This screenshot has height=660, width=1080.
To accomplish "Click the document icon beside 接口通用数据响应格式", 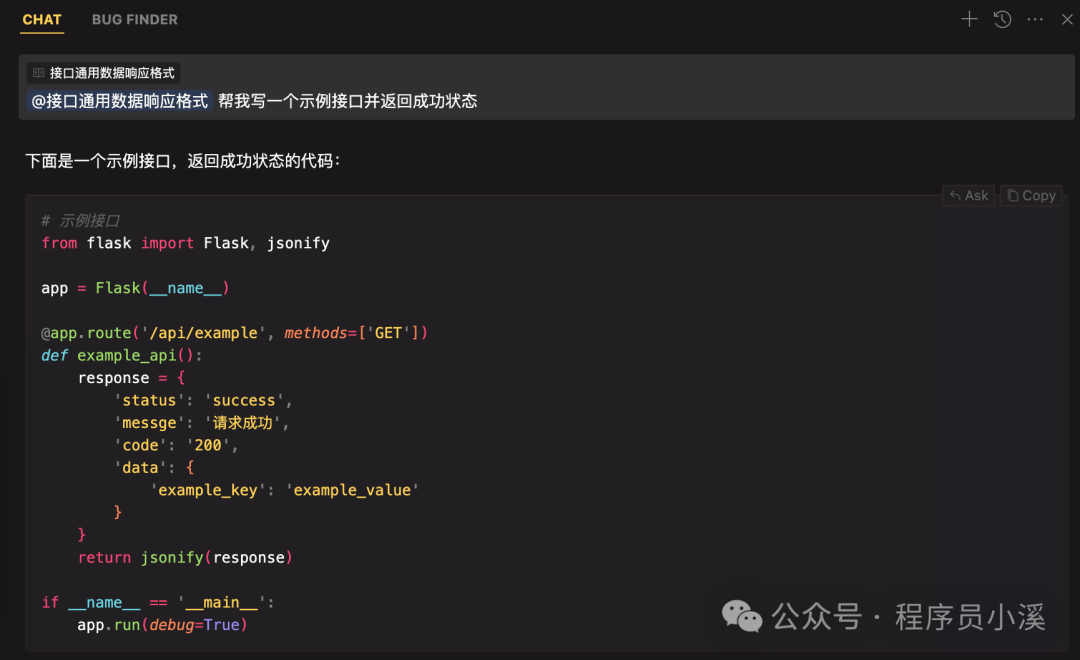I will point(38,72).
